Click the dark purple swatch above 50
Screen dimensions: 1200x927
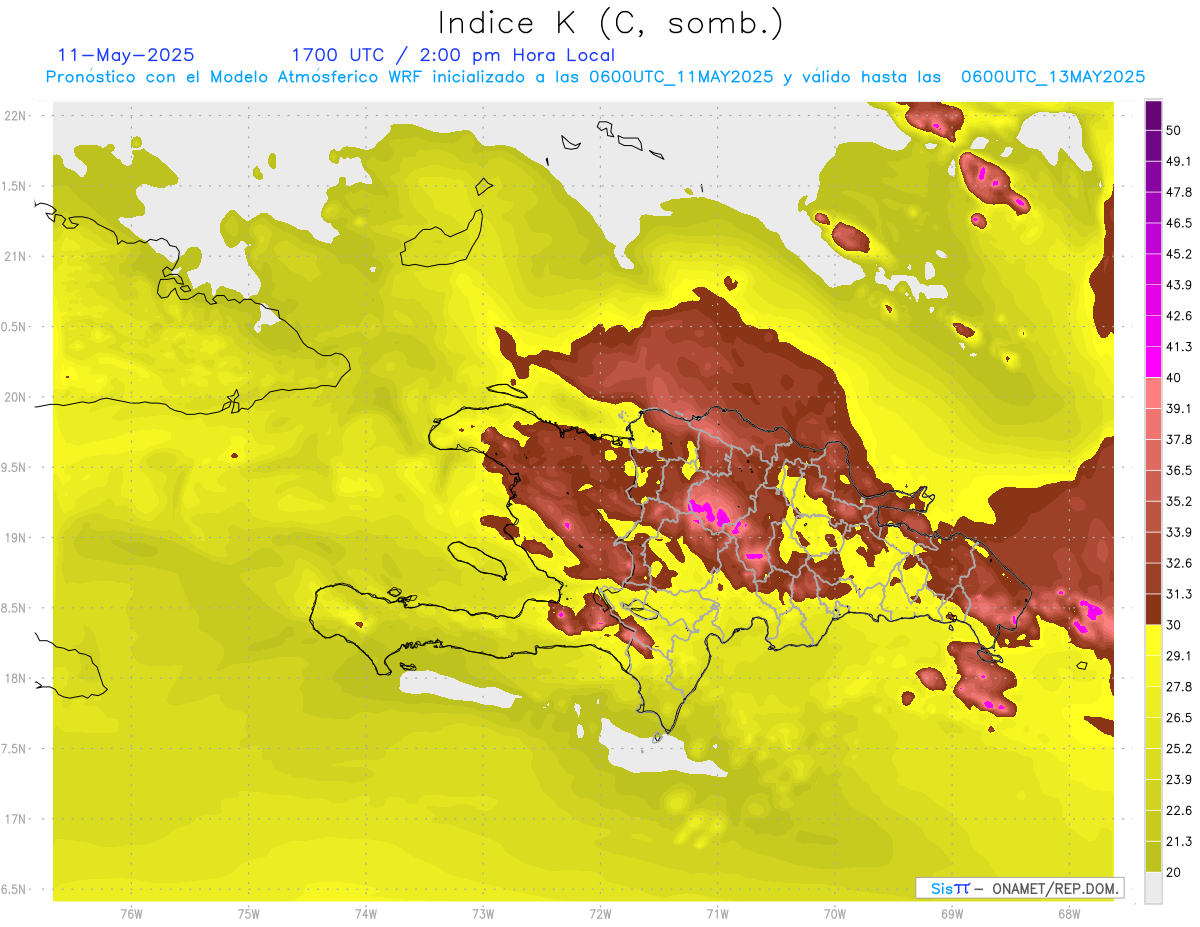click(1153, 115)
